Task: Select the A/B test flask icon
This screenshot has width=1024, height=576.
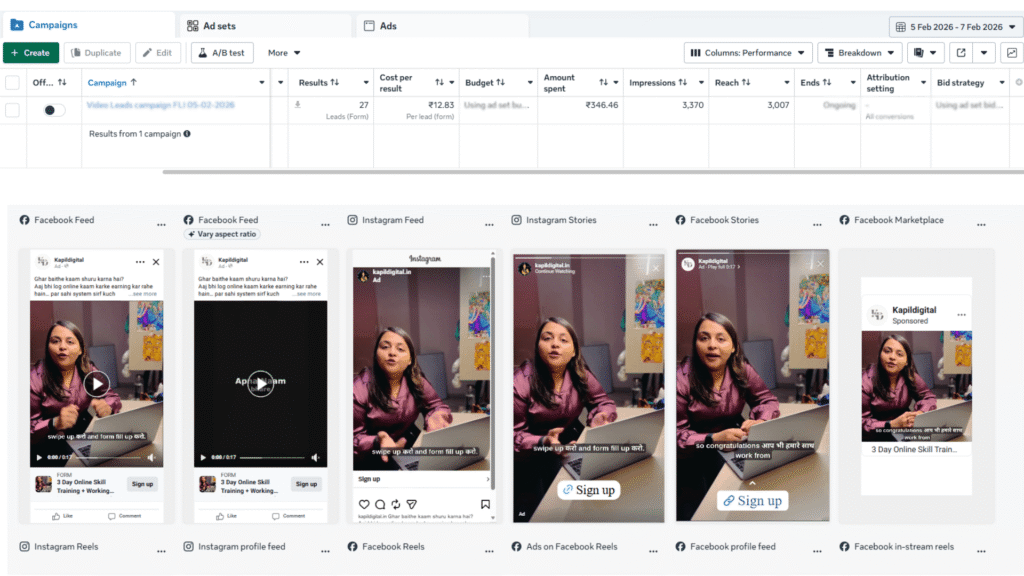Action: pyautogui.click(x=204, y=52)
